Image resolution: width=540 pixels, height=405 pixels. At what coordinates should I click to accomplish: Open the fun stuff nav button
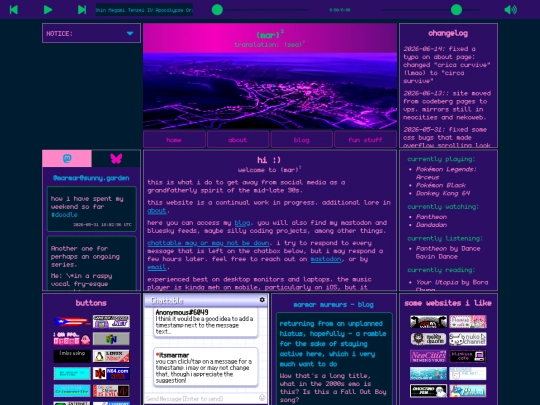click(365, 140)
